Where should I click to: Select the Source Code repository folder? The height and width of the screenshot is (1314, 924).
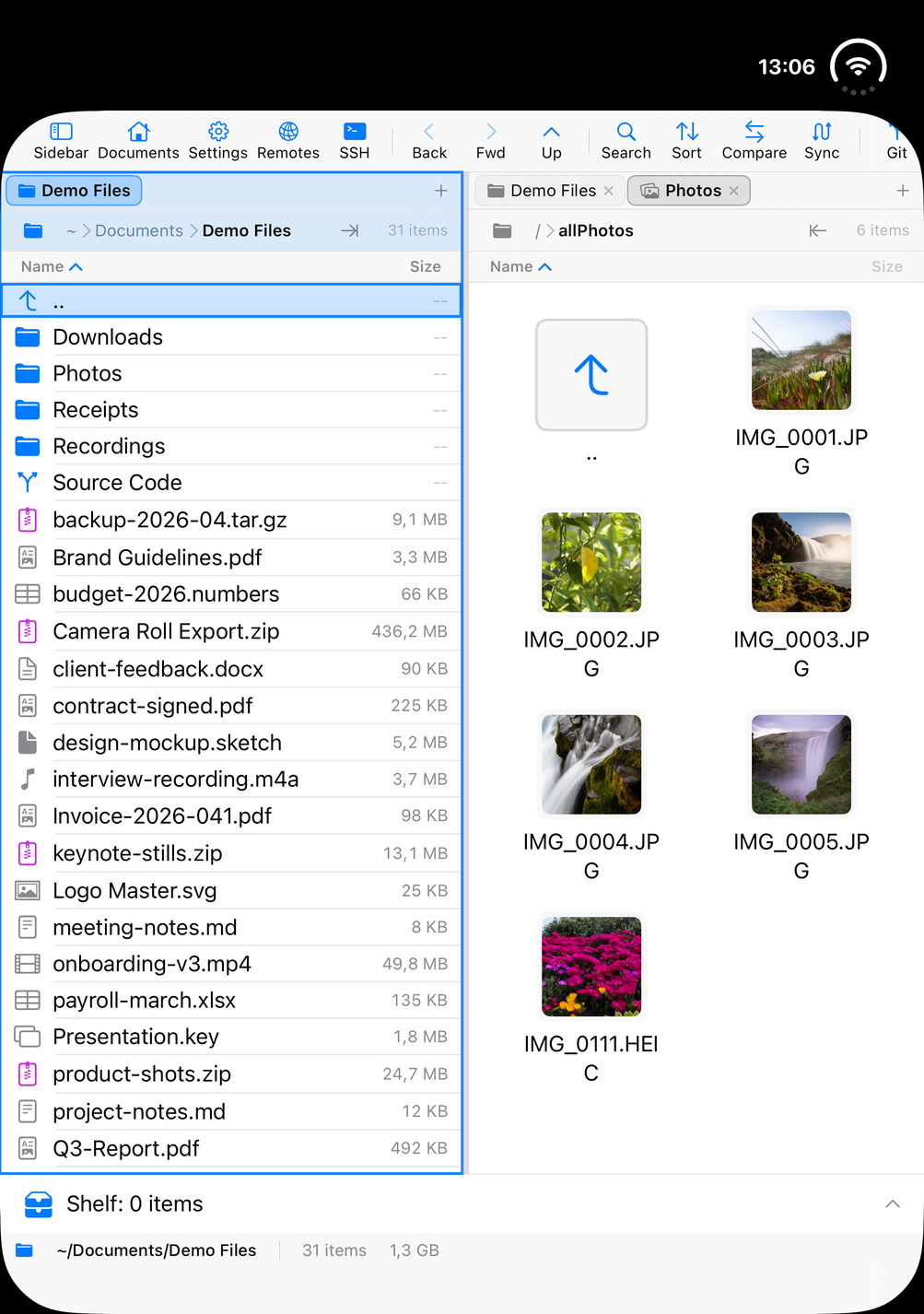pos(232,483)
